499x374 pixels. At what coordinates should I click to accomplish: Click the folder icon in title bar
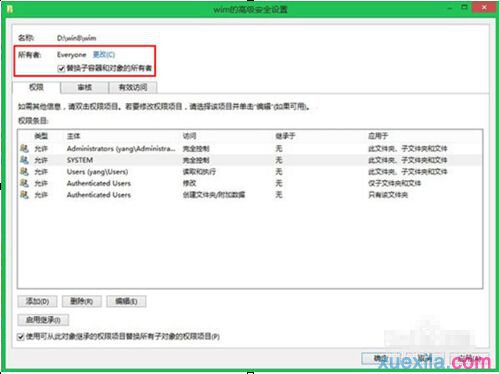(10, 9)
